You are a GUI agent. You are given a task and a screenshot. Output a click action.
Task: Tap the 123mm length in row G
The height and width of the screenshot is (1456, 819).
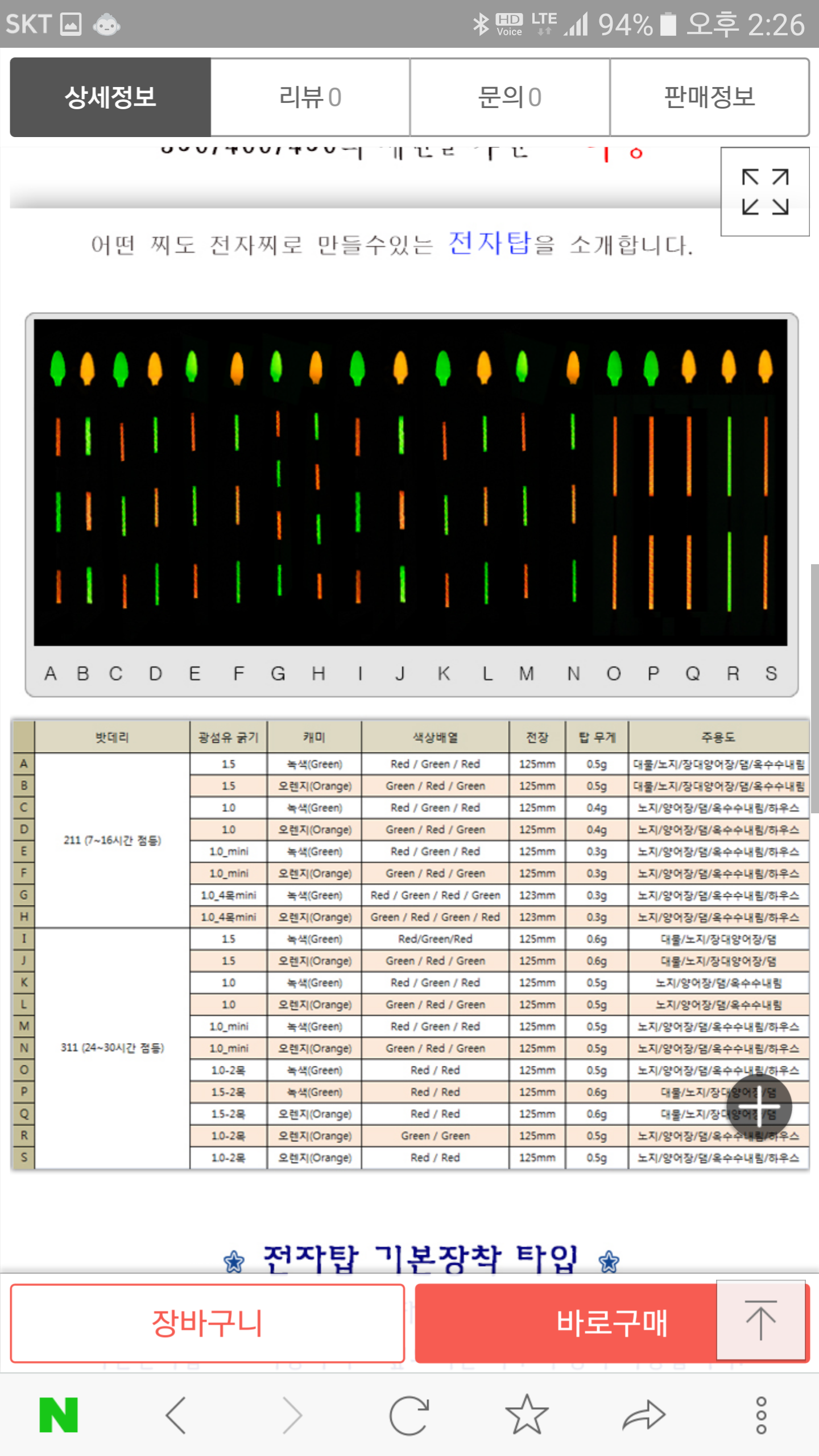pos(537,895)
